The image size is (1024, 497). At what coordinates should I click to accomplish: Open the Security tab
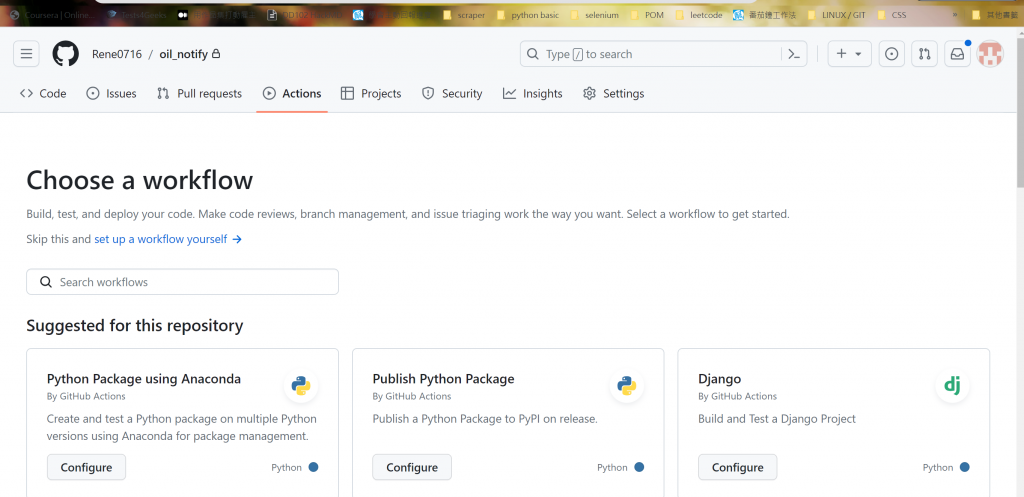[x=452, y=94]
